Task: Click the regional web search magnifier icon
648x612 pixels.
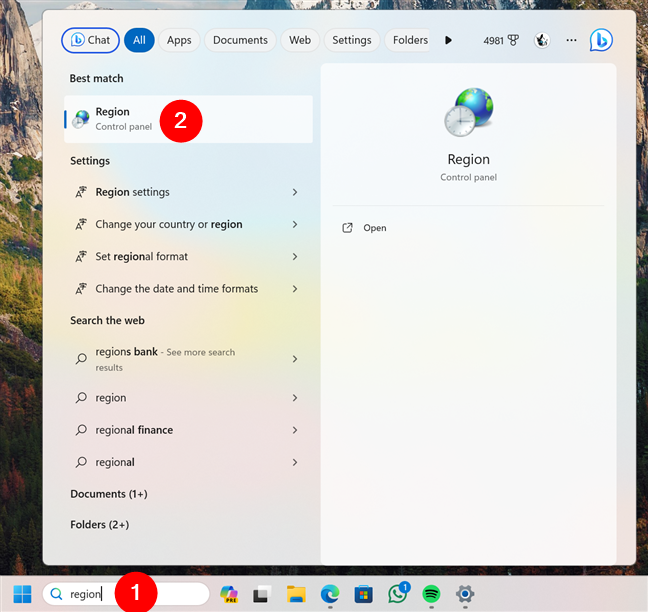Action: (81, 462)
